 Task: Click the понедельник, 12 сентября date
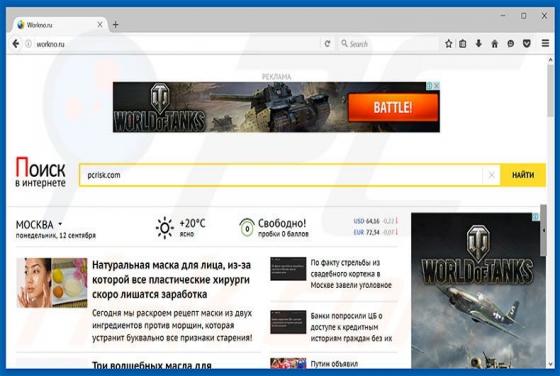[56, 236]
